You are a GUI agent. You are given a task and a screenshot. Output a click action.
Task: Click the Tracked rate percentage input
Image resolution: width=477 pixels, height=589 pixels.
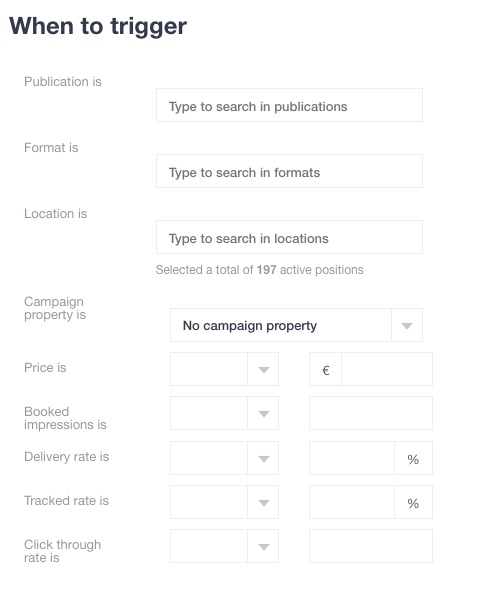[352, 502]
